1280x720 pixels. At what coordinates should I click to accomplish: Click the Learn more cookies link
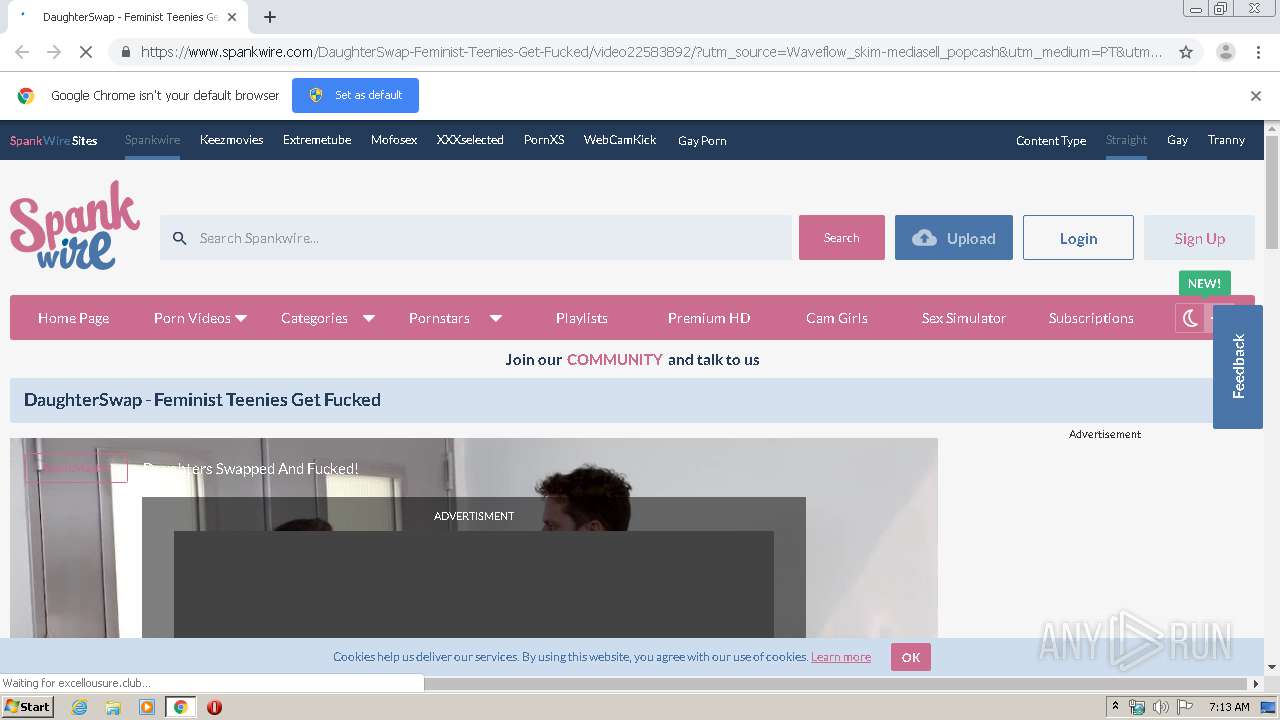click(x=841, y=657)
